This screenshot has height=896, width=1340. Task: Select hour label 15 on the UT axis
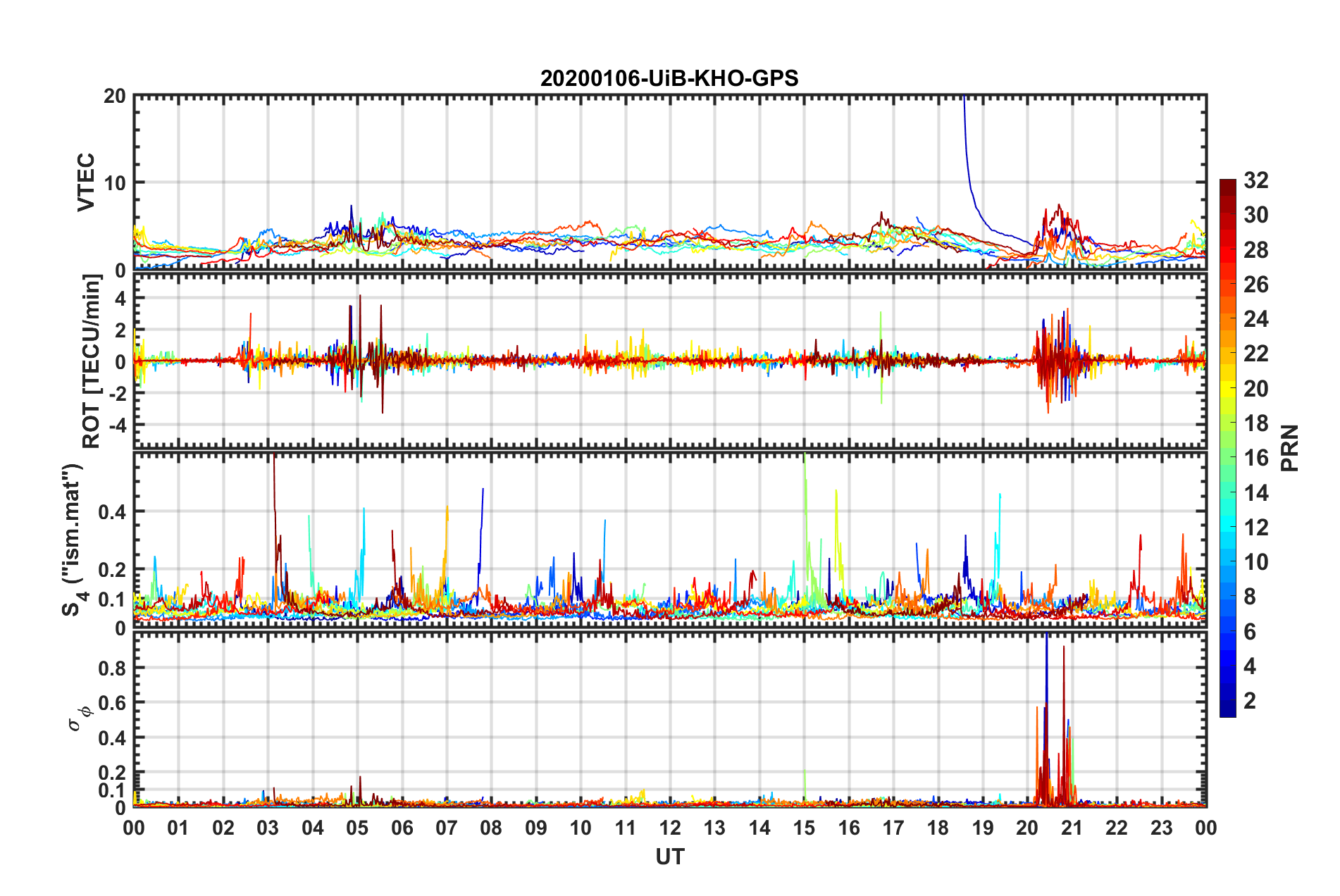pyautogui.click(x=804, y=828)
